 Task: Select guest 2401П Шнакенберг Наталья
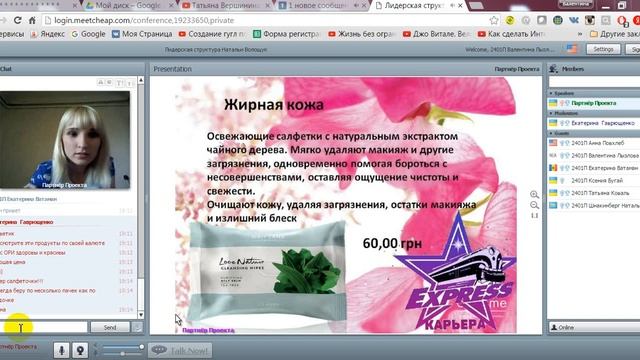tap(594, 206)
